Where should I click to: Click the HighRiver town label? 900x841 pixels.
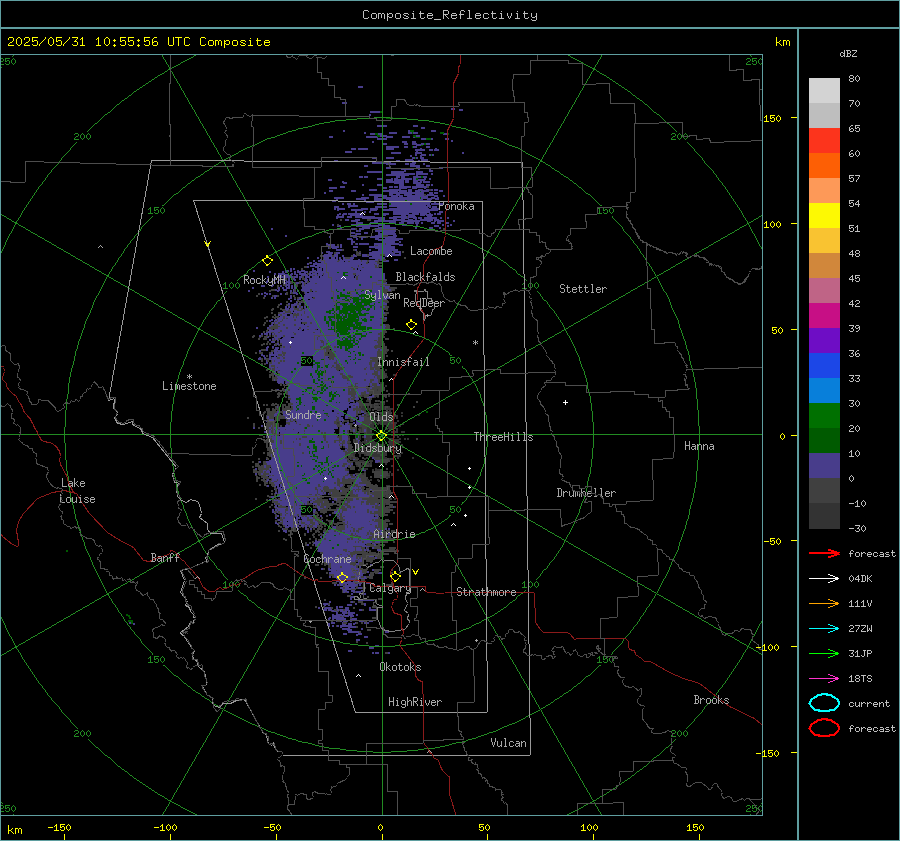coord(414,702)
